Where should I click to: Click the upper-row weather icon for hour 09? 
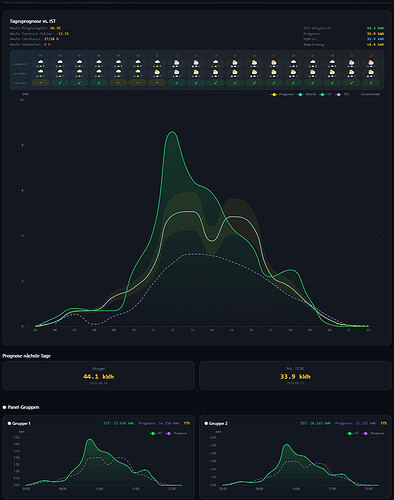click(x=118, y=62)
